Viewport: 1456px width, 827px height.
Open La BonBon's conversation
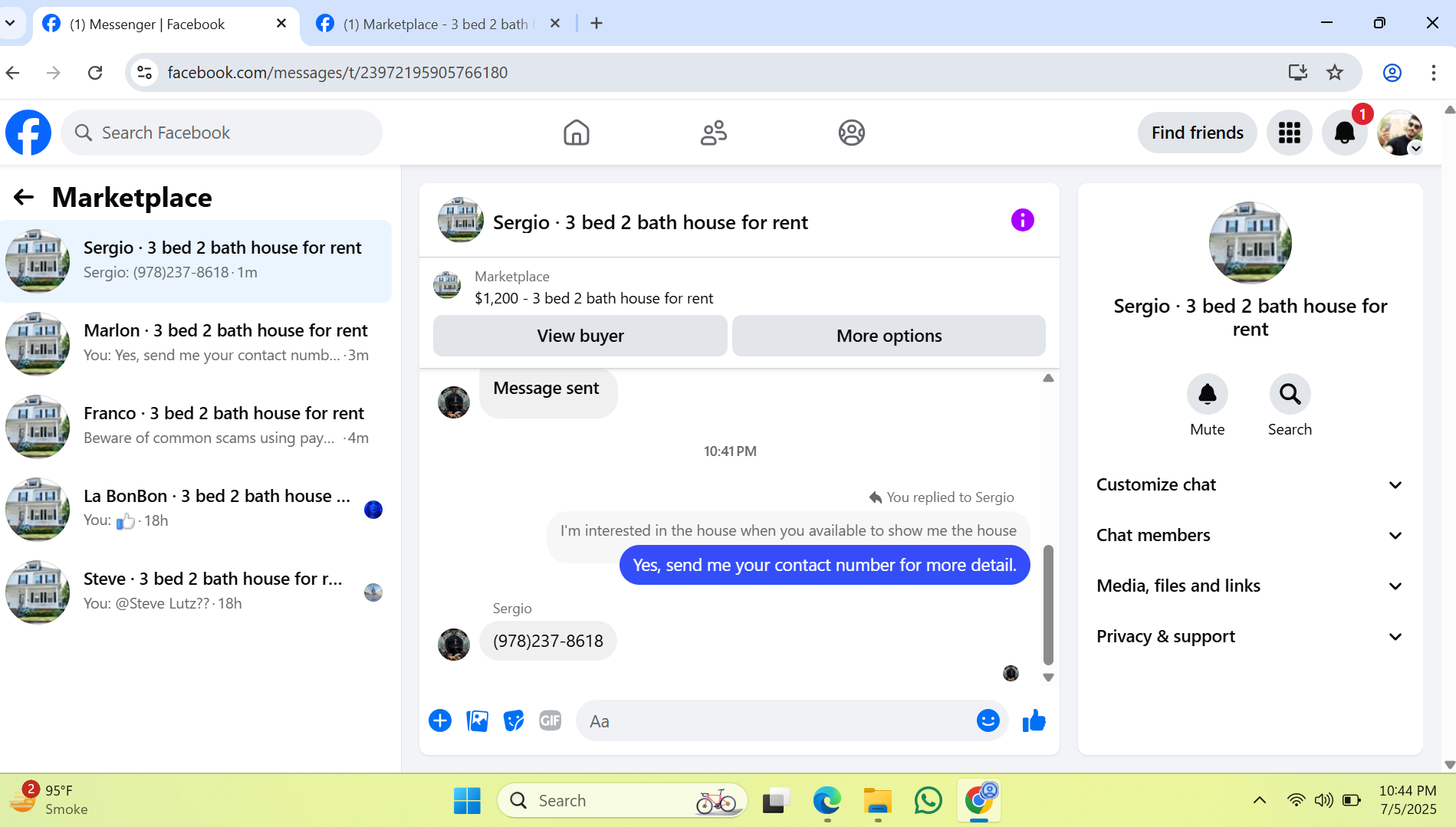(x=196, y=508)
